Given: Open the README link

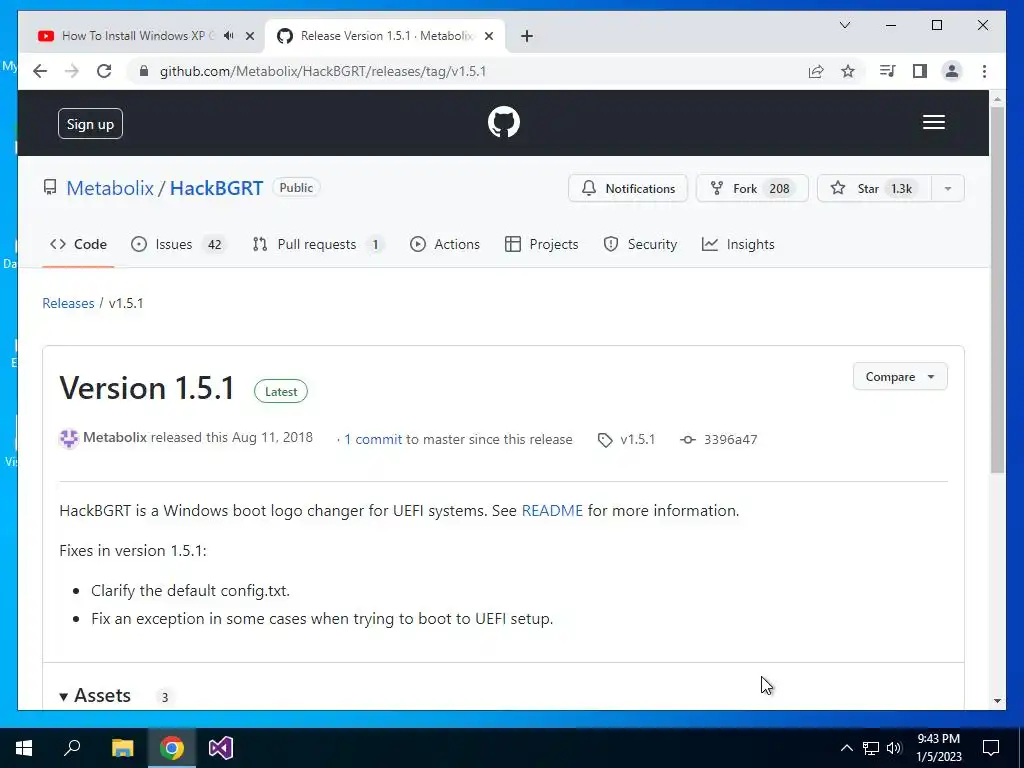Looking at the screenshot, I should point(552,511).
